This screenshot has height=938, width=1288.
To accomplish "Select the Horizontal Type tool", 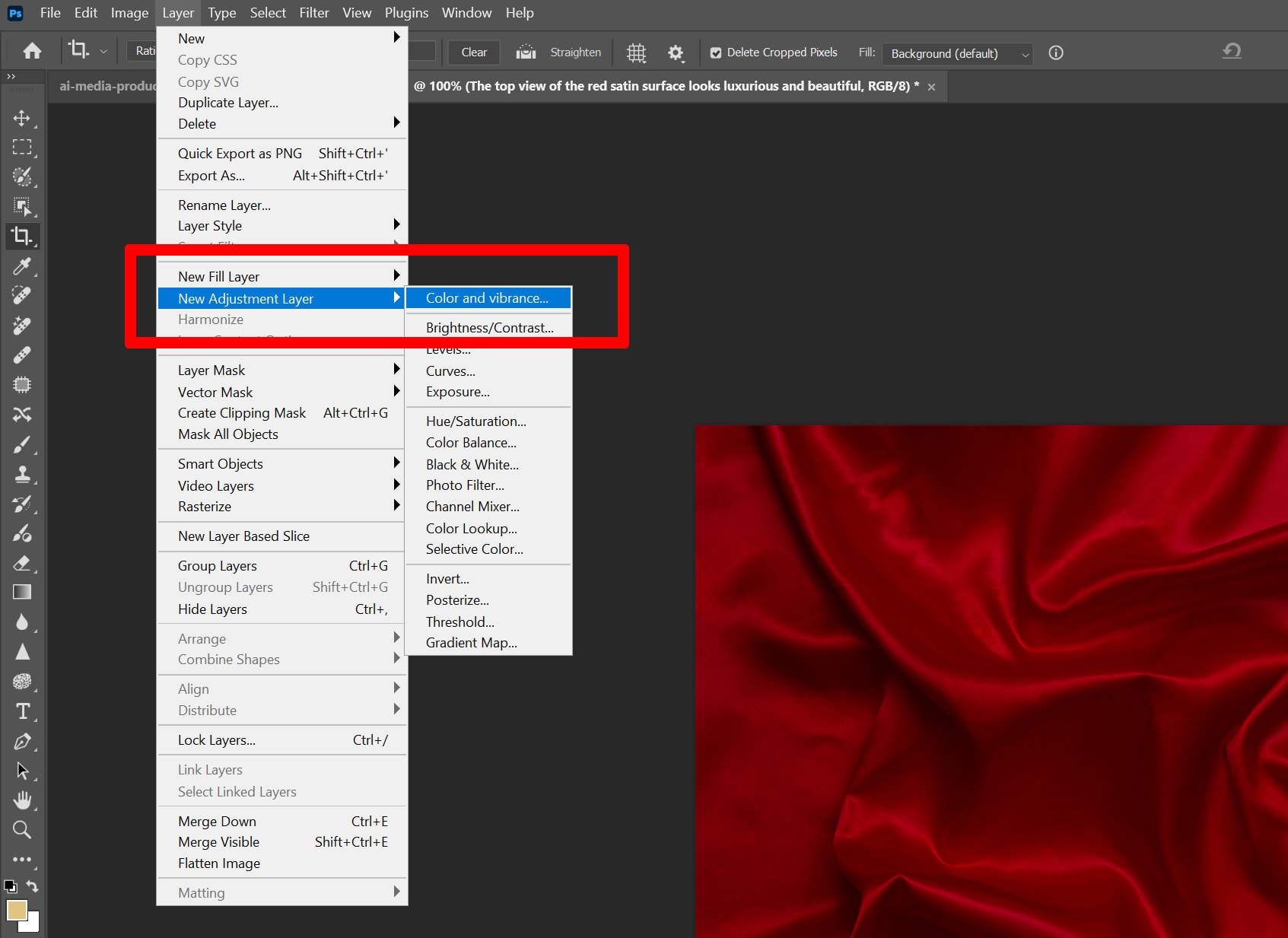I will [22, 711].
